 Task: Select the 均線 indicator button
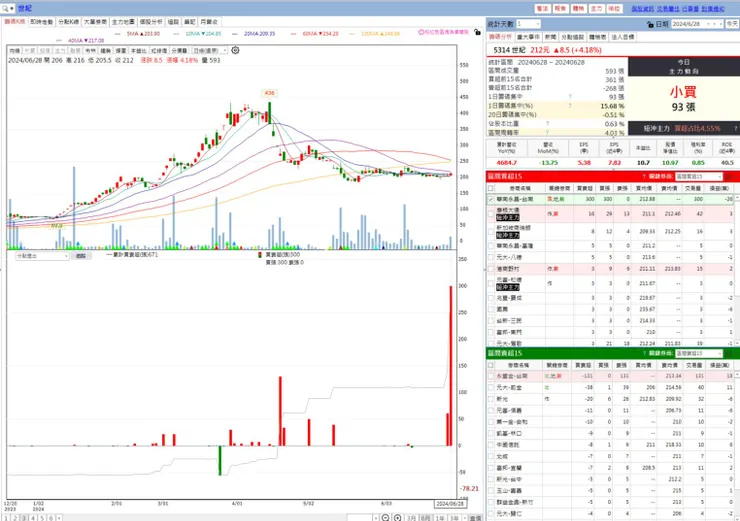tap(15, 50)
